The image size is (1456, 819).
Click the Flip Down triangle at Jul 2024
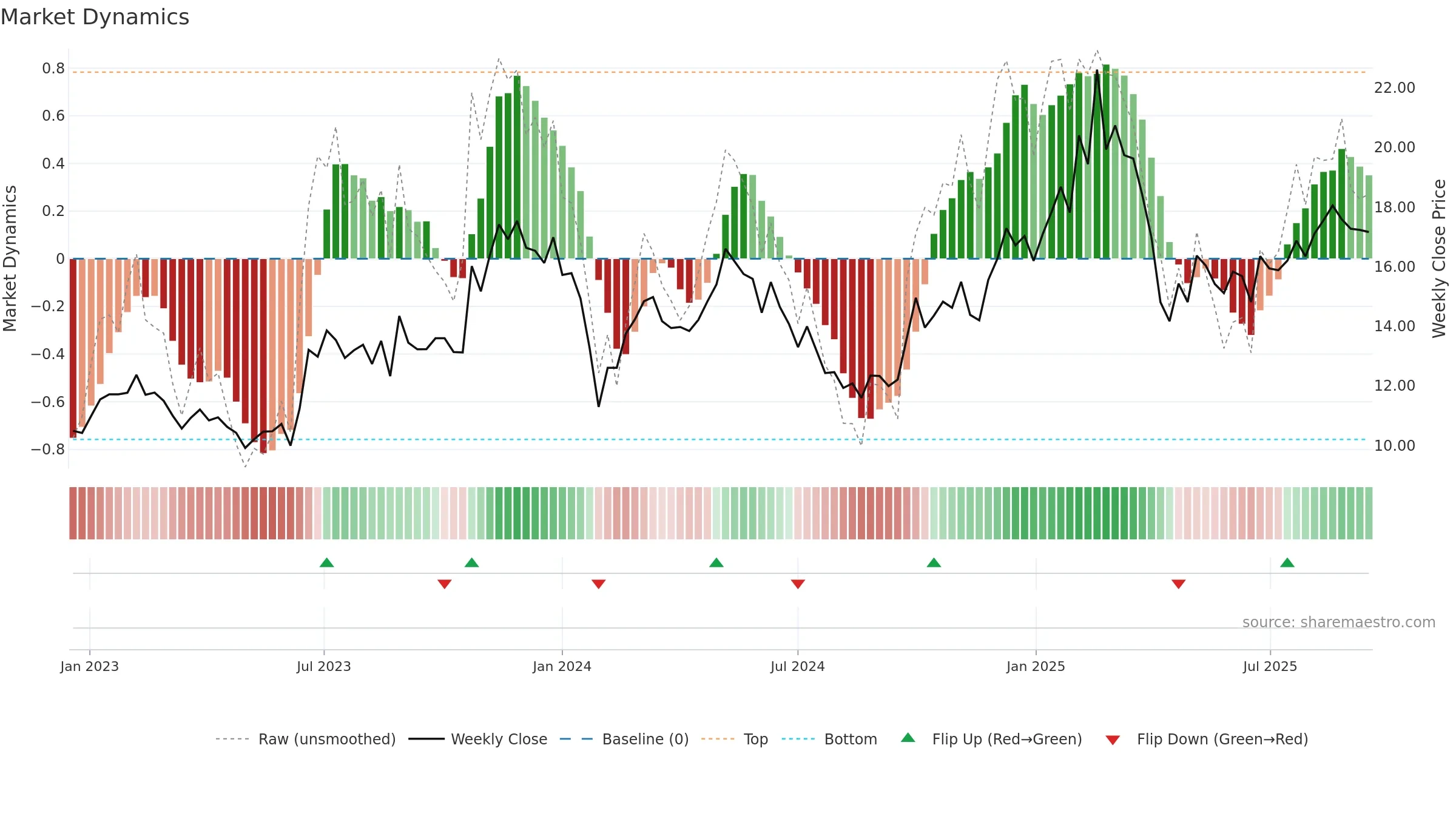(x=798, y=584)
